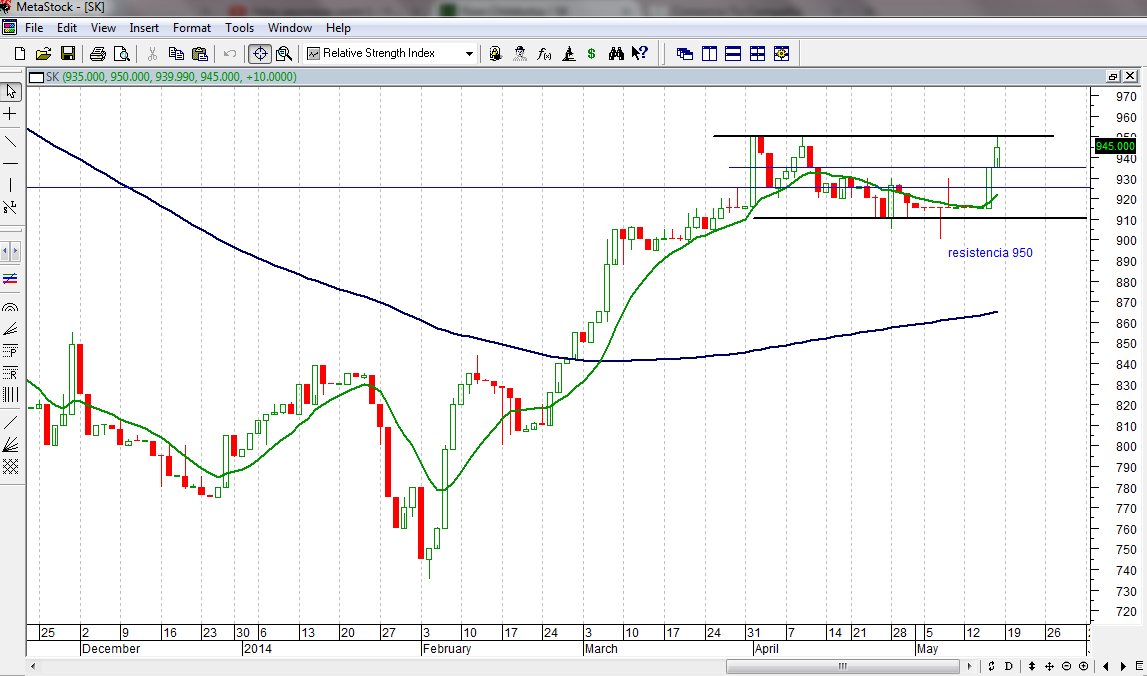Cut using the scissors icon
Viewport: 1147px width, 676px height.
[x=152, y=53]
